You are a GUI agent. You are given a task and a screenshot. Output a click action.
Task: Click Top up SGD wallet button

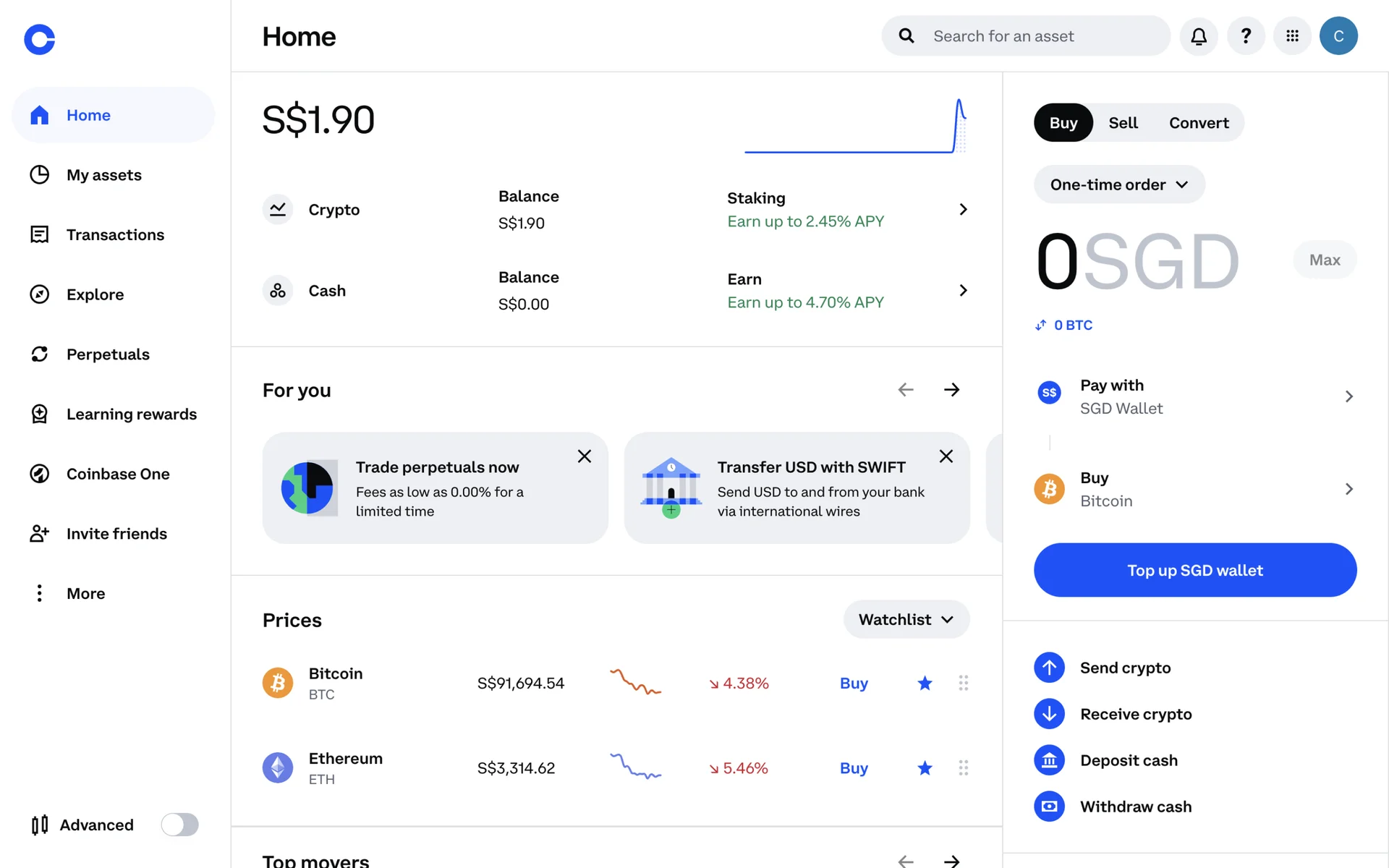[x=1194, y=570]
